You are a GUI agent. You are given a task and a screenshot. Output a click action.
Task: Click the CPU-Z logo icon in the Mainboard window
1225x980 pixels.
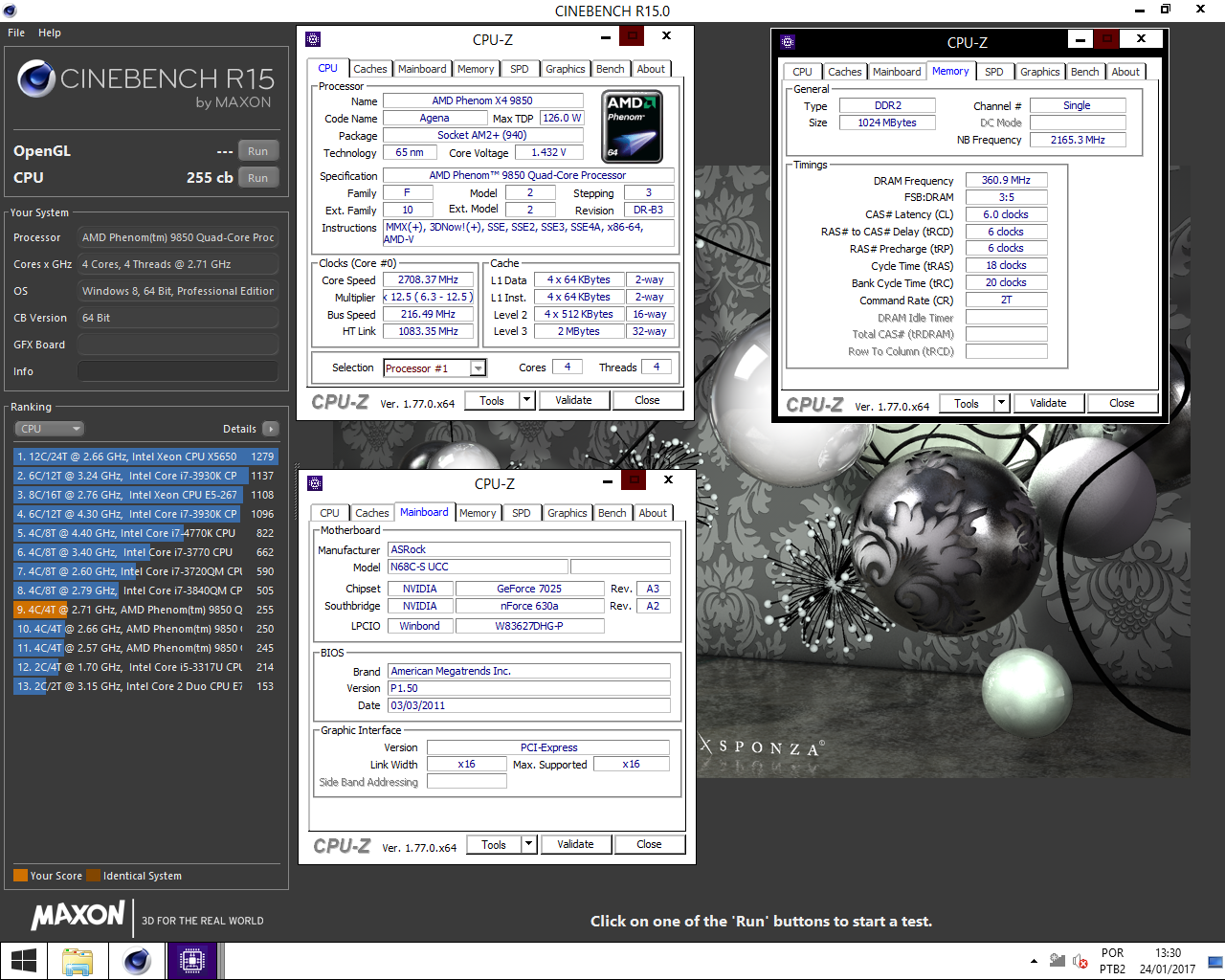click(x=315, y=483)
